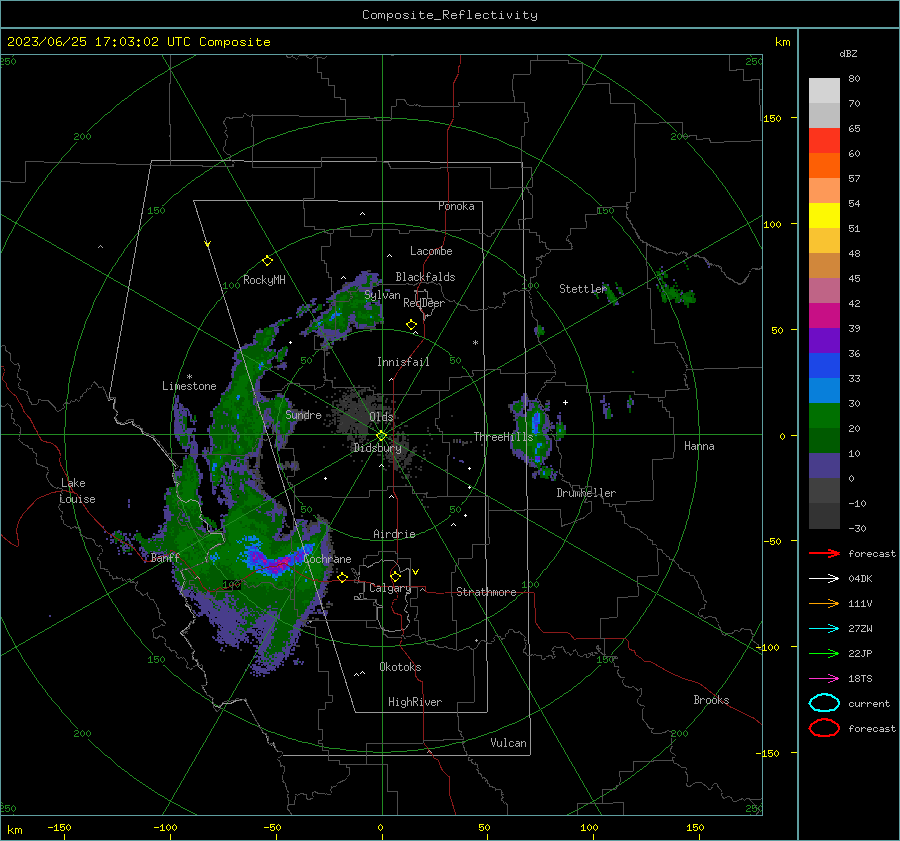Image resolution: width=900 pixels, height=841 pixels.
Task: Click the blue-cored storm cell near ThreeHills
Action: [534, 435]
